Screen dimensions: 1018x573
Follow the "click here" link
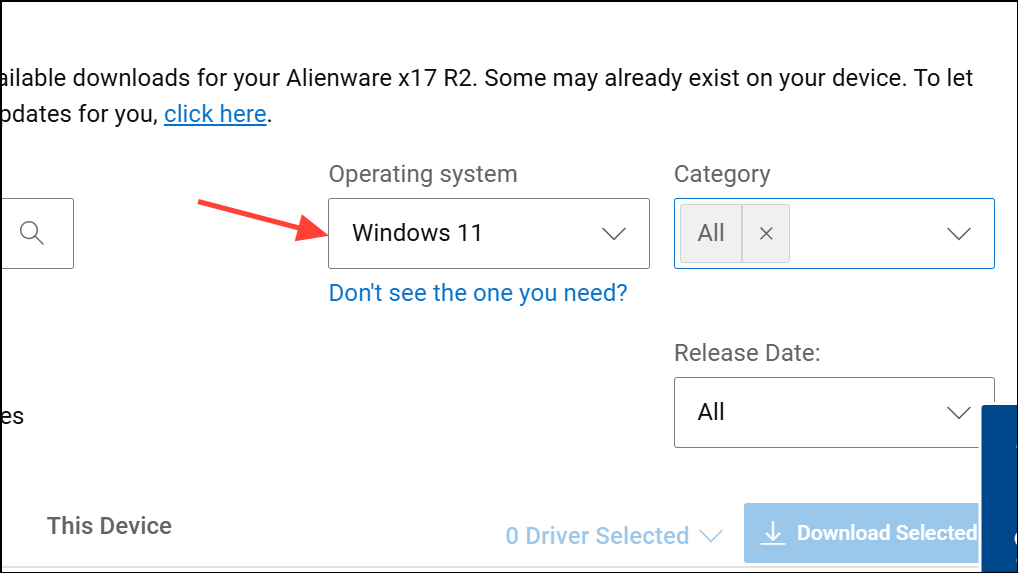(215, 114)
